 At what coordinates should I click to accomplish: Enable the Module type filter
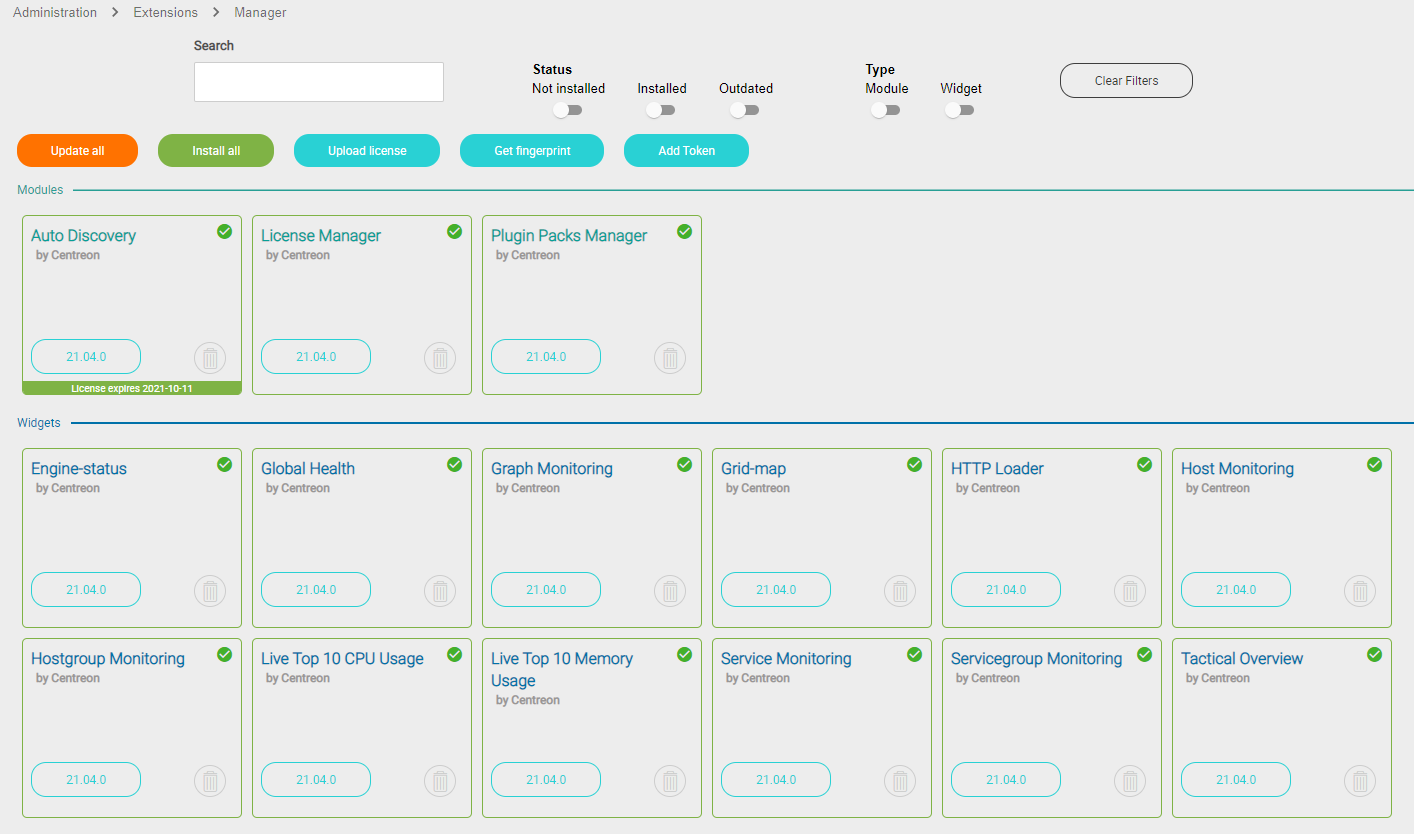[885, 110]
